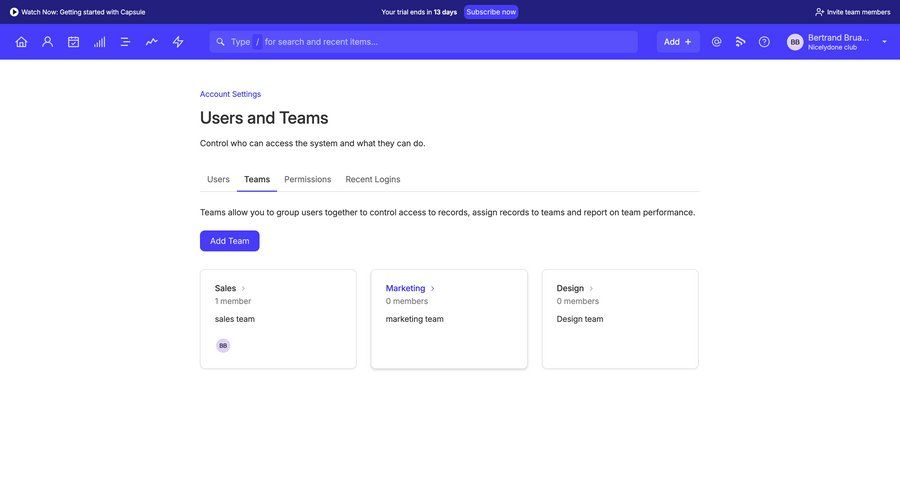Open the Reports line graph icon
The width and height of the screenshot is (900, 484).
coord(151,42)
